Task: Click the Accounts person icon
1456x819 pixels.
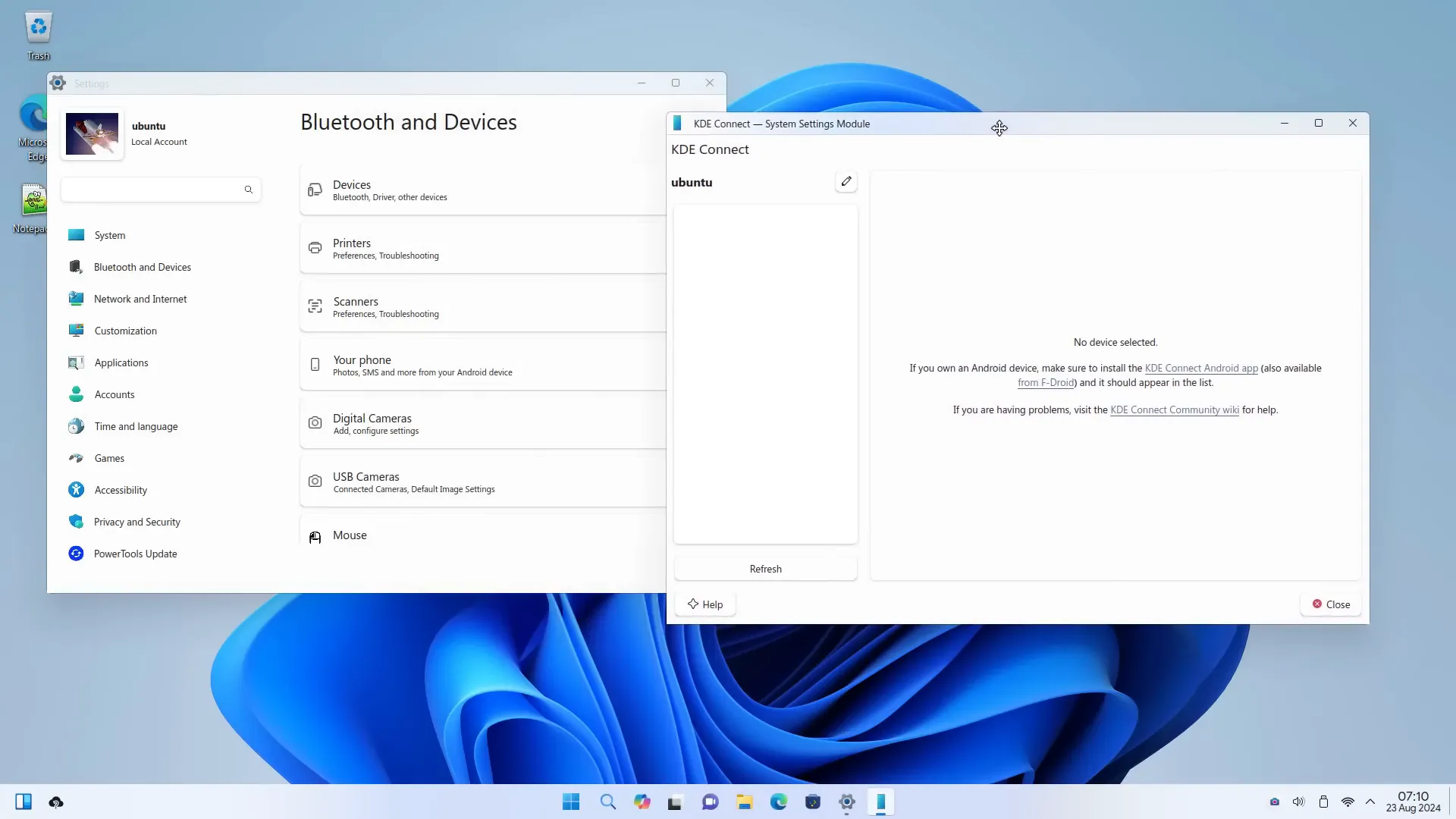Action: [76, 394]
